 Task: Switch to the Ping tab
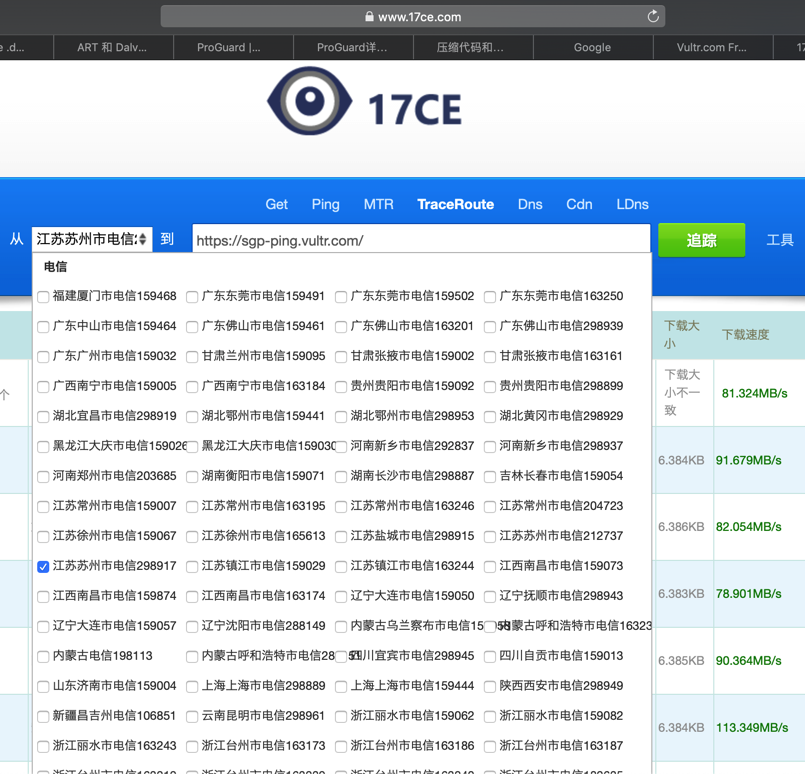[325, 204]
